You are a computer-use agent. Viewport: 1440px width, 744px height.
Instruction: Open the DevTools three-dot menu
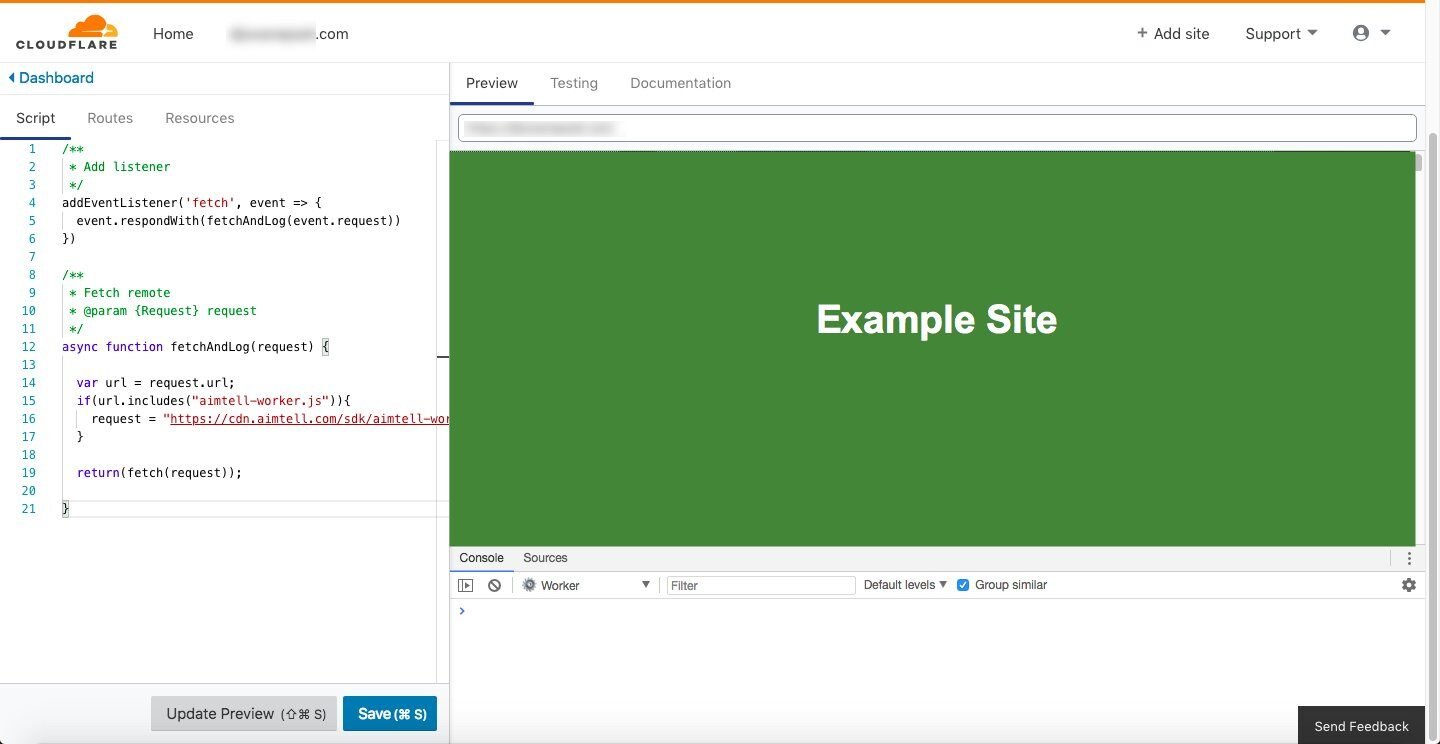[1408, 558]
